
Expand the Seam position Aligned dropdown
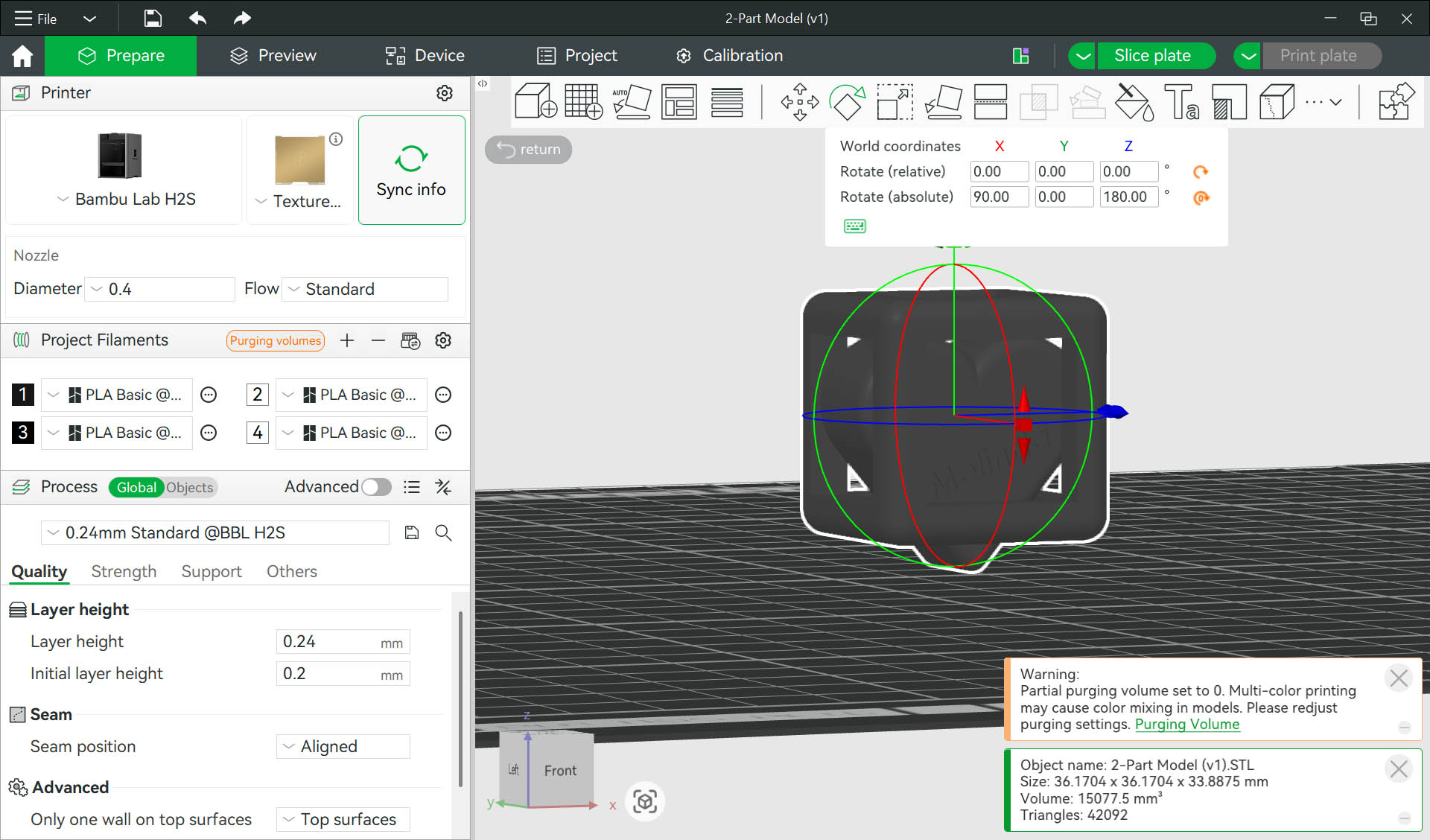(343, 746)
